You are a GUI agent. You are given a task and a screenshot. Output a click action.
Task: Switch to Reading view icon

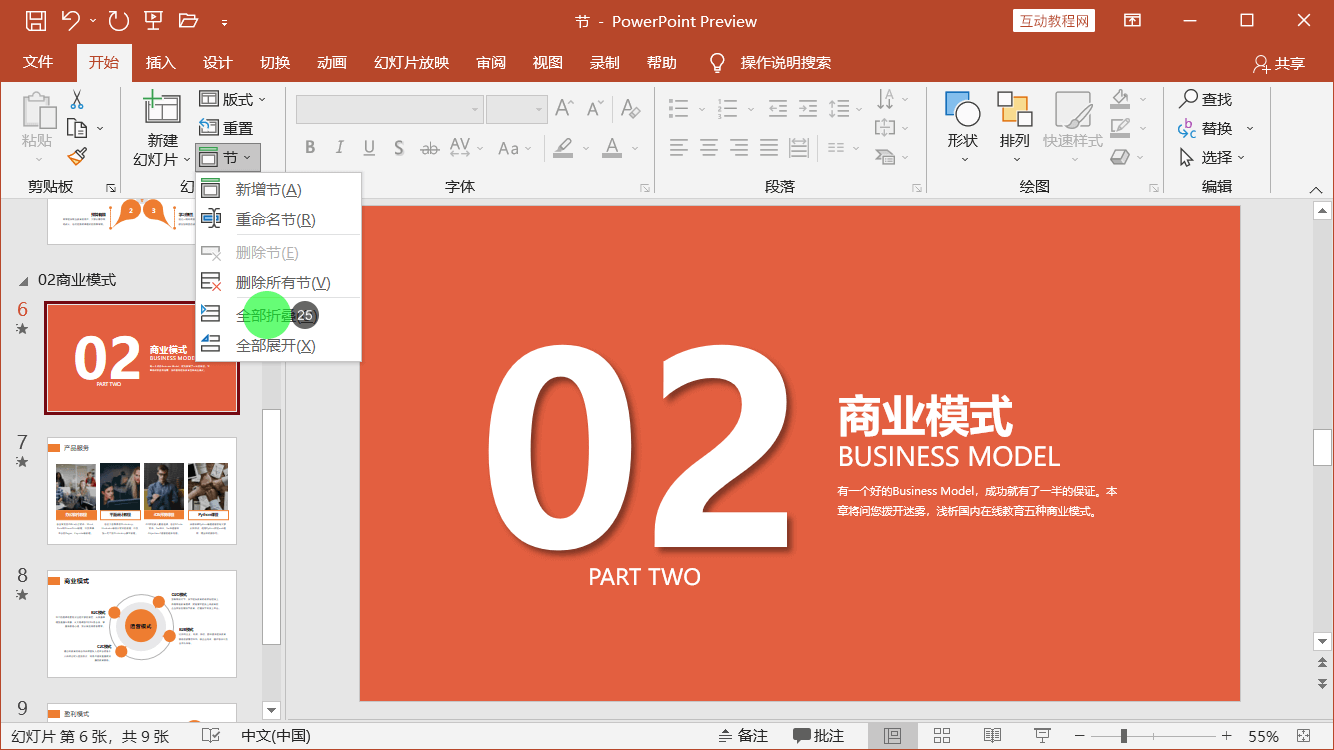click(x=991, y=736)
